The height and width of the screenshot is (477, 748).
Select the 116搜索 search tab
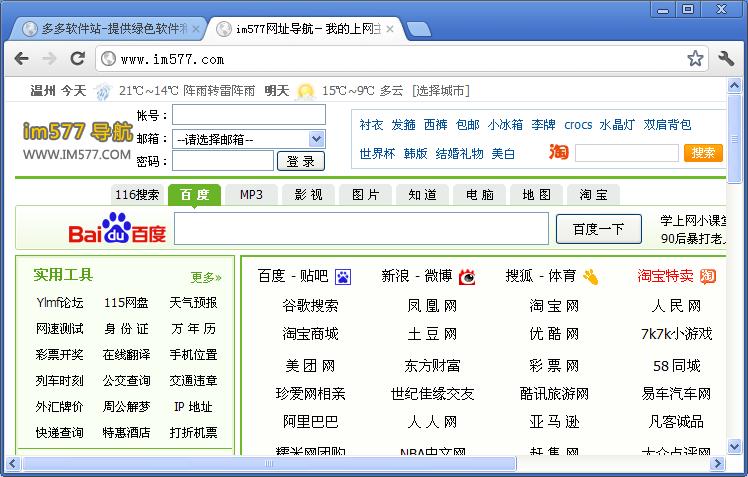[x=137, y=195]
